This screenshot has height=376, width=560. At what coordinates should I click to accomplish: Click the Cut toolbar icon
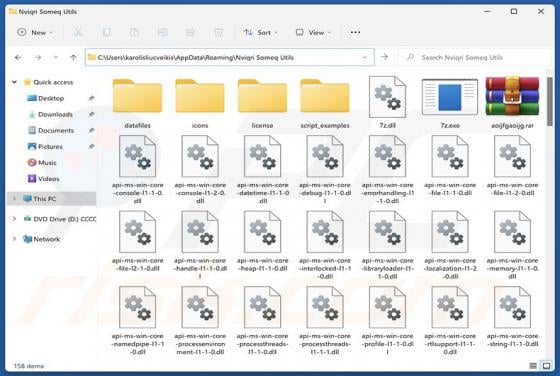point(78,32)
